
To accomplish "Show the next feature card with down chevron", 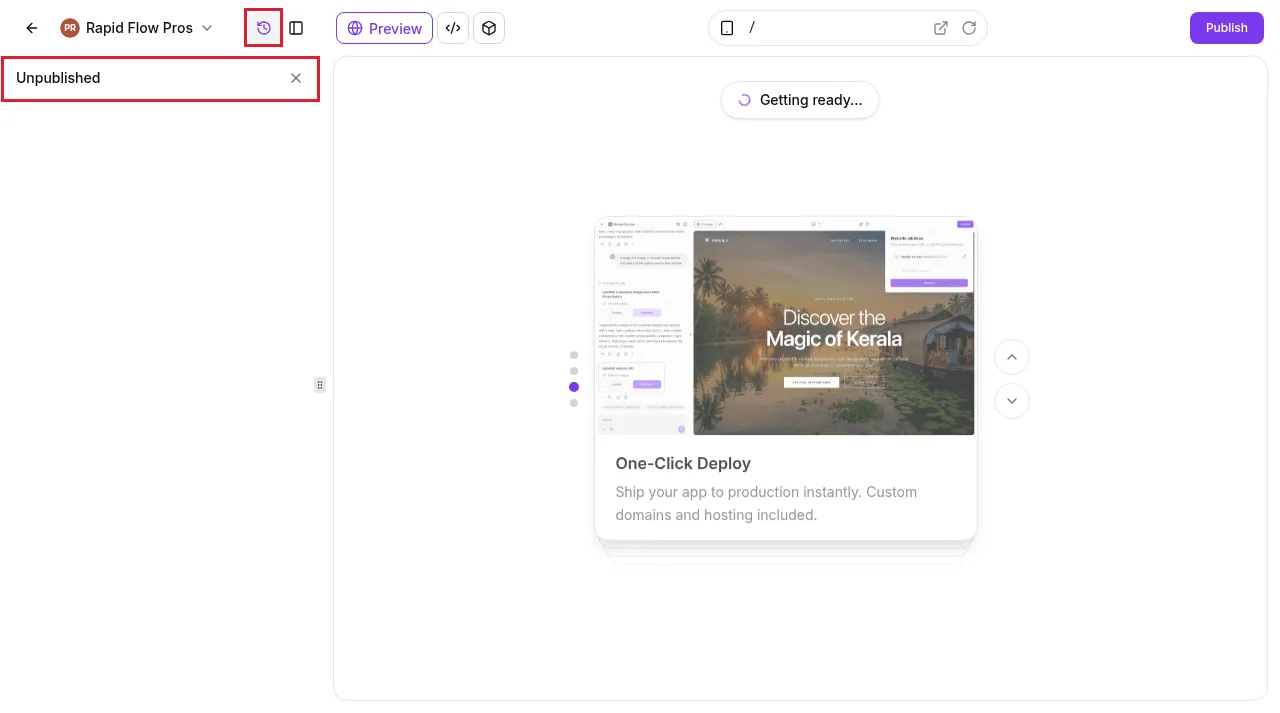I will (1012, 401).
